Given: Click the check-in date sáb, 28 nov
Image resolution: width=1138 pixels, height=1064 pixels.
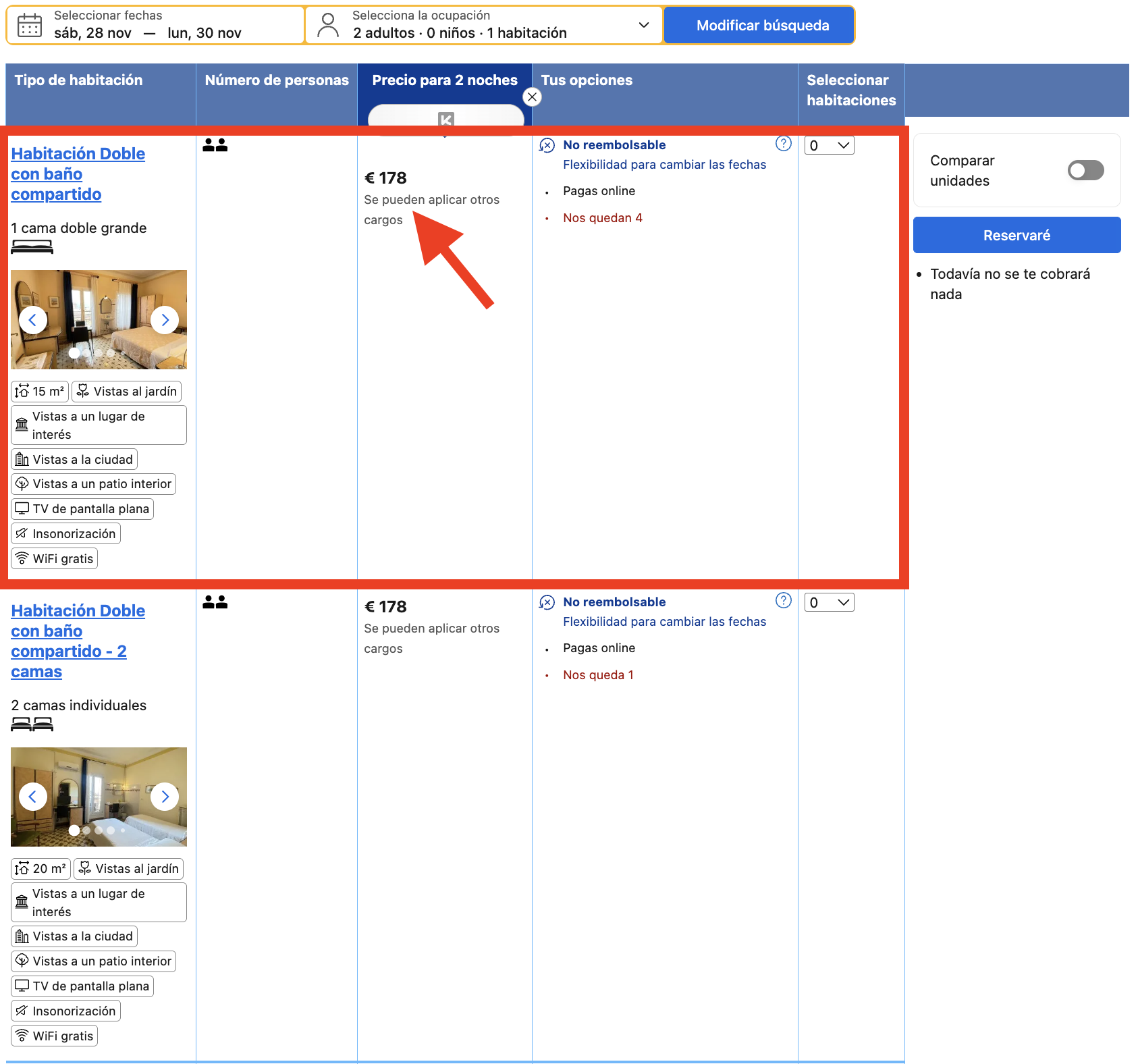Looking at the screenshot, I should point(92,33).
